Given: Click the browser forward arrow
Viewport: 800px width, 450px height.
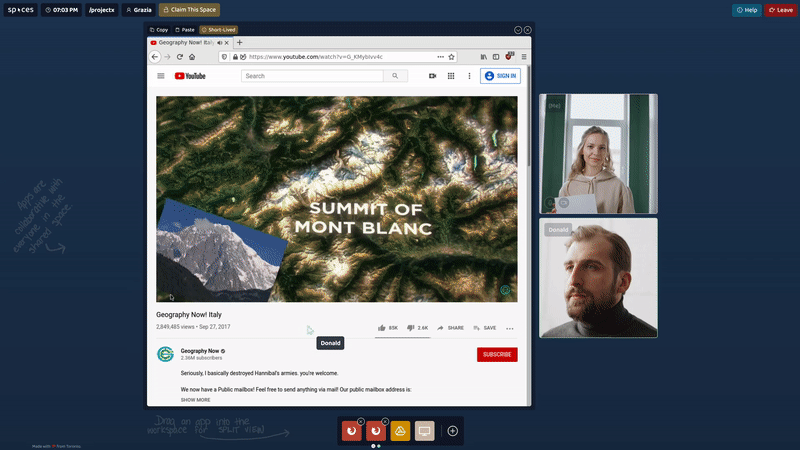Looking at the screenshot, I should [167, 57].
